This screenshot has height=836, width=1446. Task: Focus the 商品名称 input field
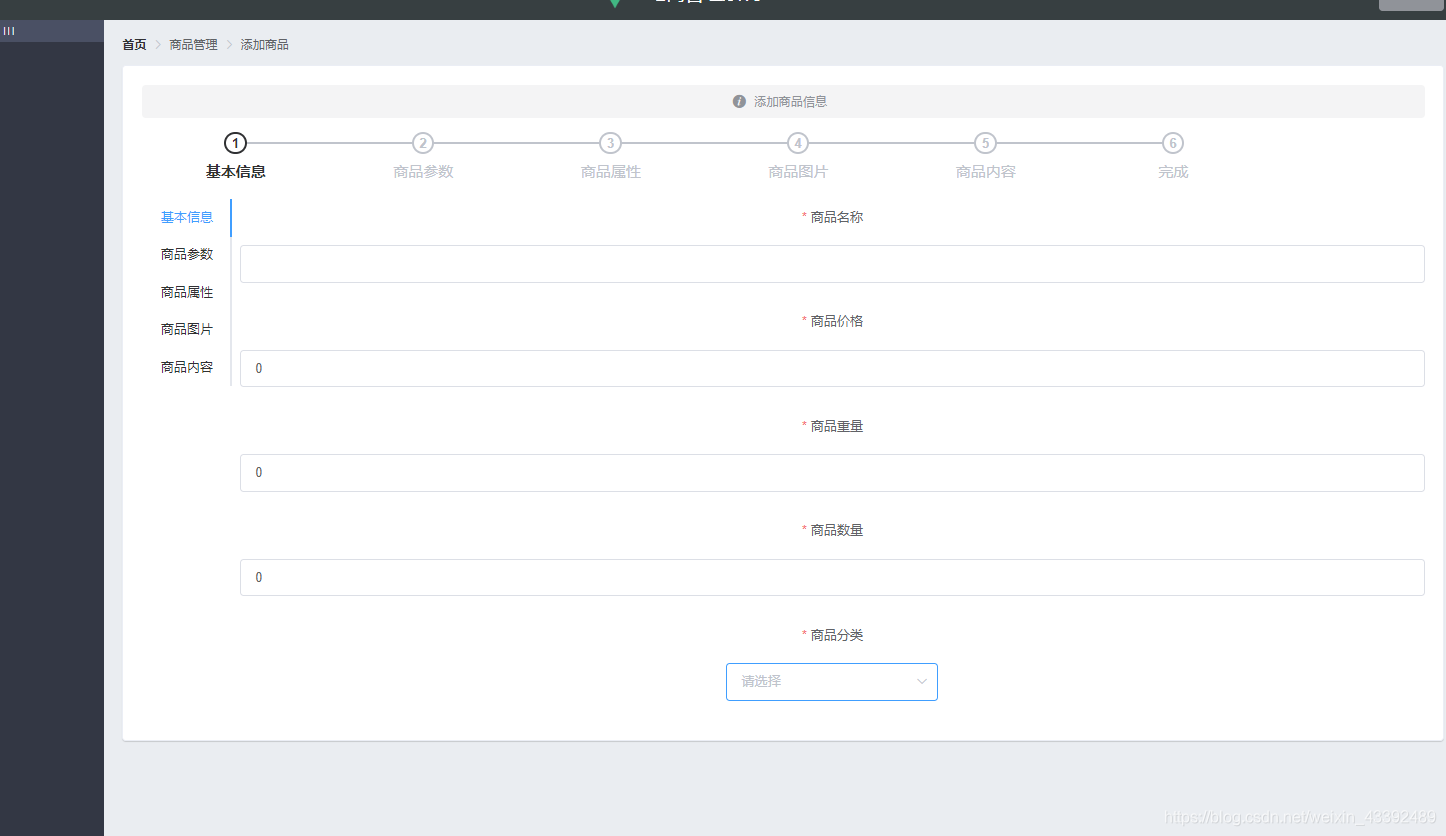click(832, 264)
